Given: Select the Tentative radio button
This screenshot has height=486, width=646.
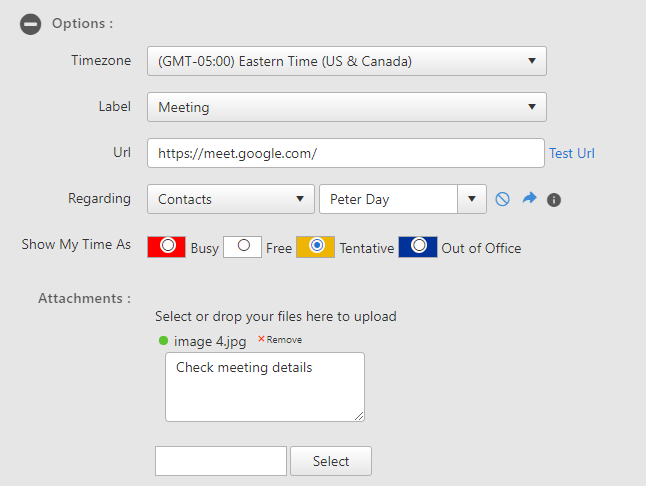Looking at the screenshot, I should click(317, 245).
